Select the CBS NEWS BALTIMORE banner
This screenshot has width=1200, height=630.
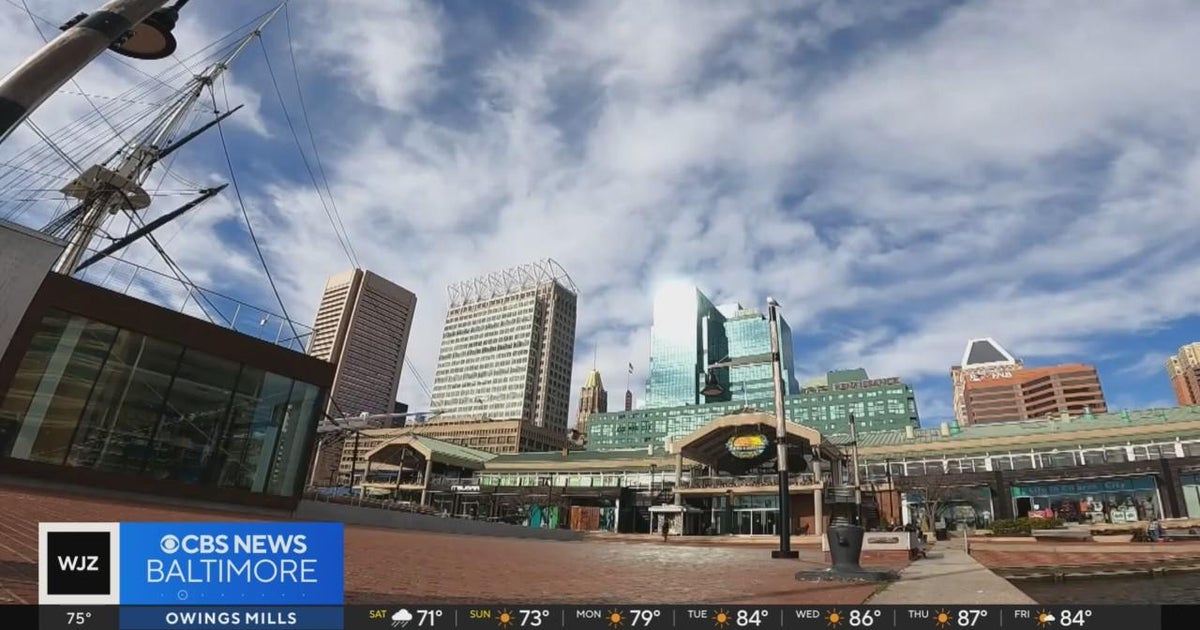pyautogui.click(x=231, y=563)
